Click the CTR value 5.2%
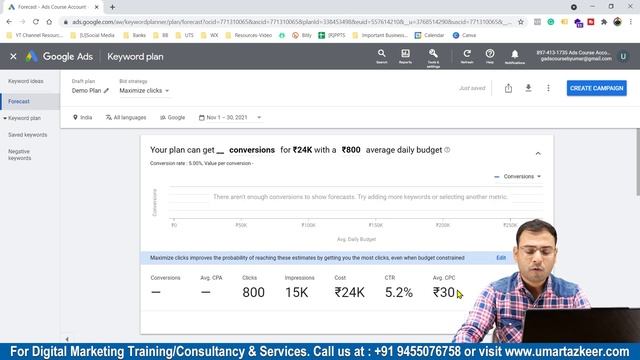The image size is (640, 360). (399, 292)
